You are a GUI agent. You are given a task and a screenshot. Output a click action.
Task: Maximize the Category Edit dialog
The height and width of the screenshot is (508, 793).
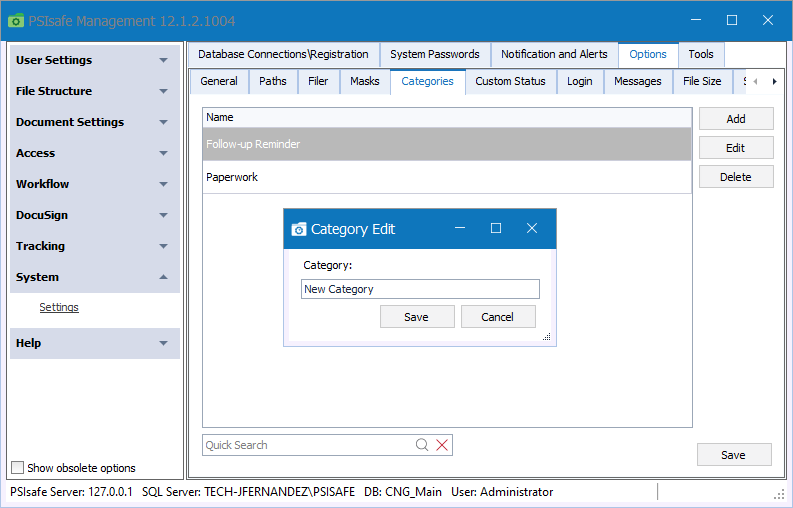(496, 228)
